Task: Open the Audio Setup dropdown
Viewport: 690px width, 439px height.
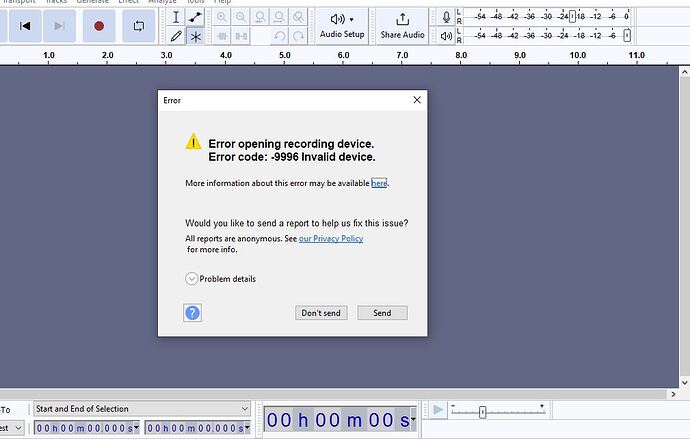Action: (342, 25)
